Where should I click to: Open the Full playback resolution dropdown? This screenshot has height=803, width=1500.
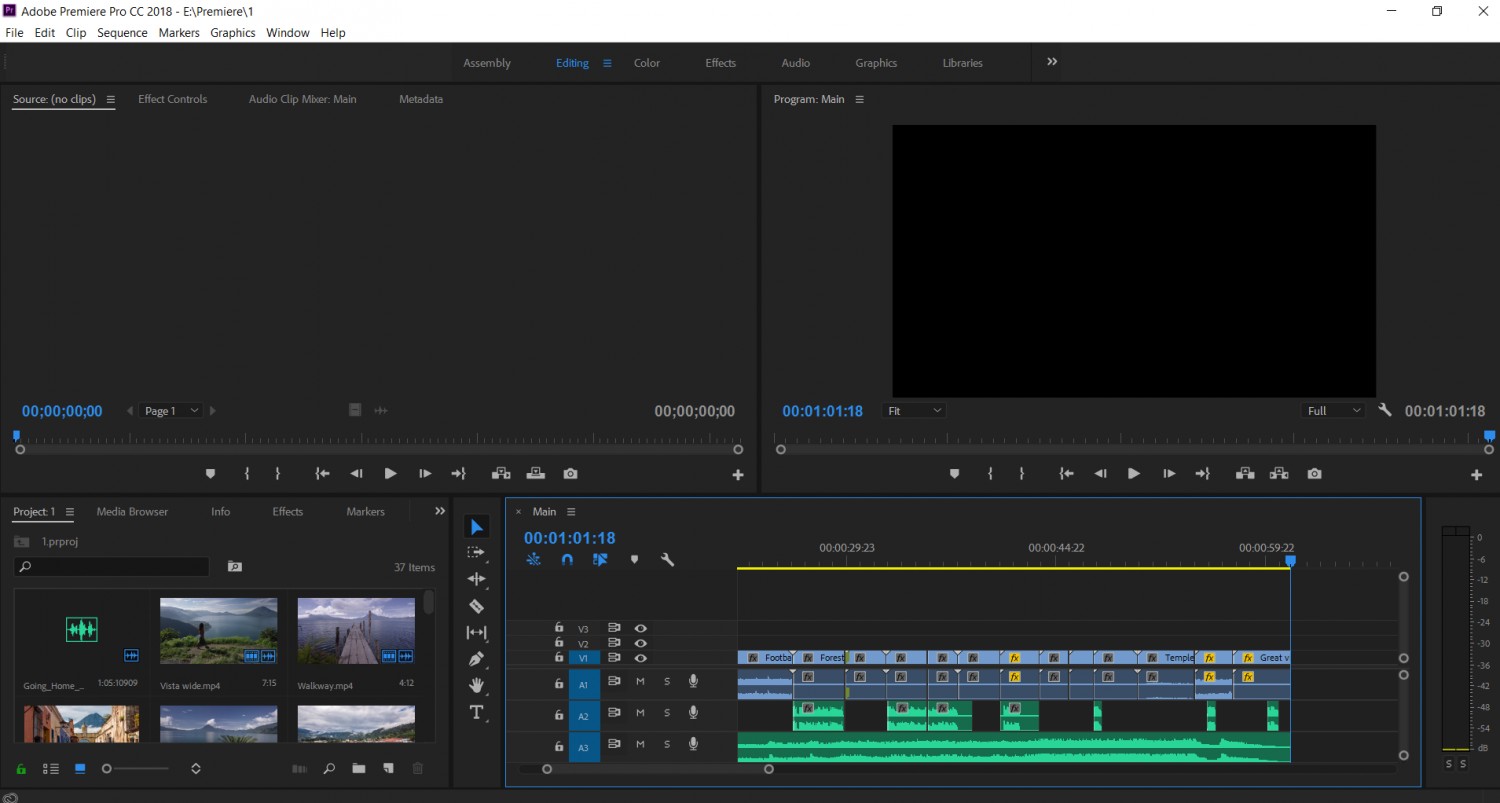coord(1334,411)
